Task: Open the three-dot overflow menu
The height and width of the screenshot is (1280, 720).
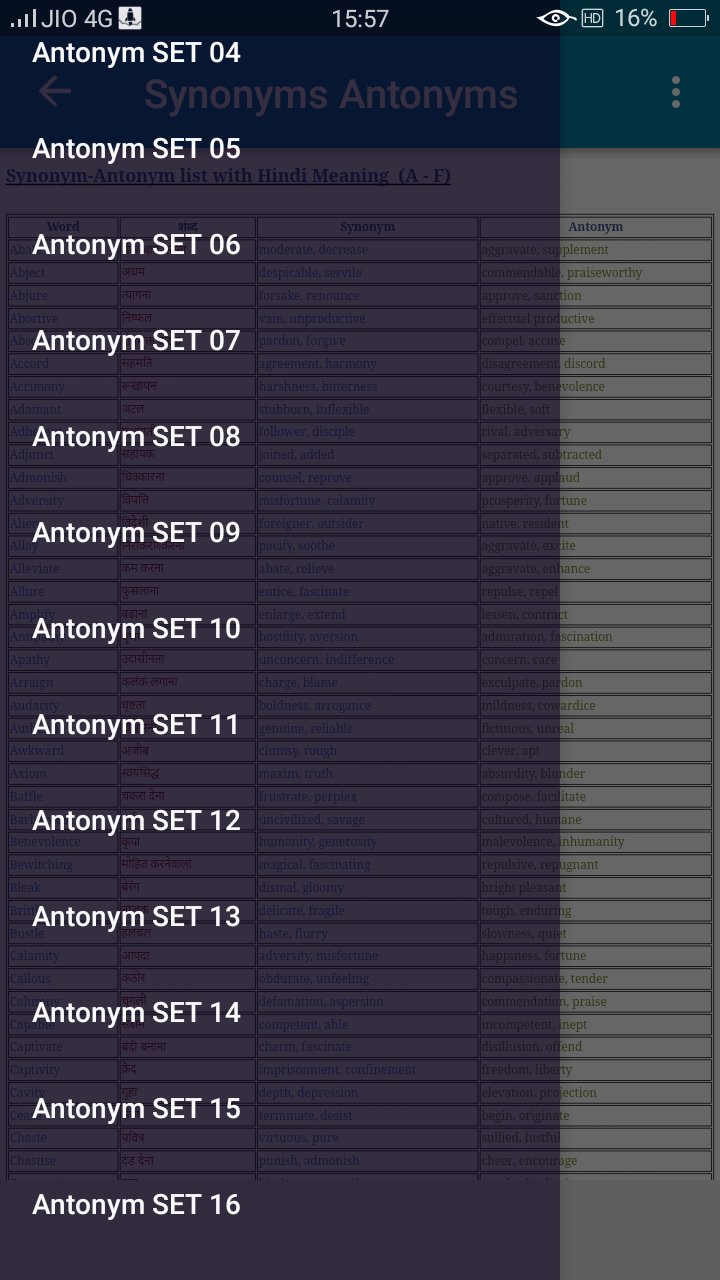Action: click(x=676, y=92)
